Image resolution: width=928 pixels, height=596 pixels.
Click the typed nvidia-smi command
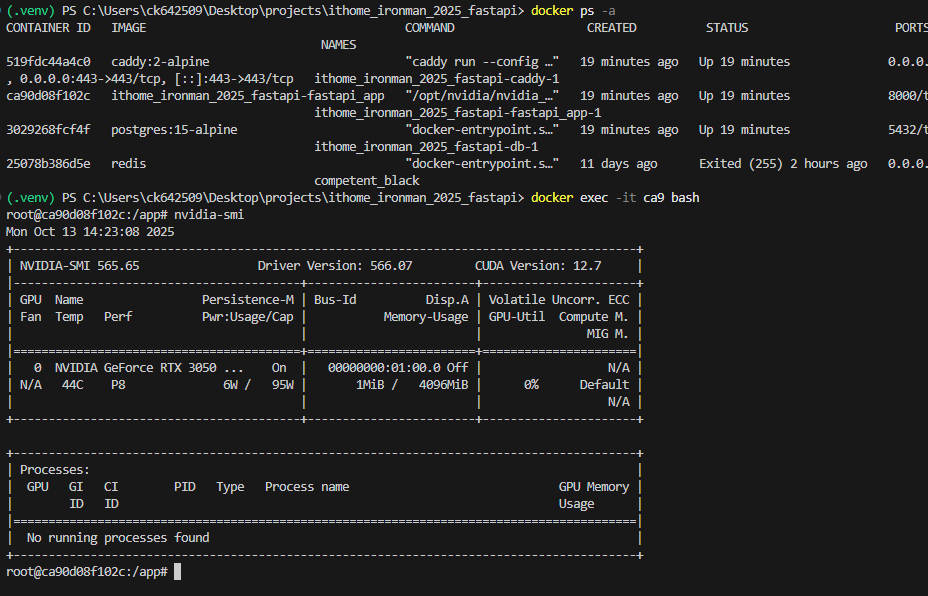pos(208,215)
